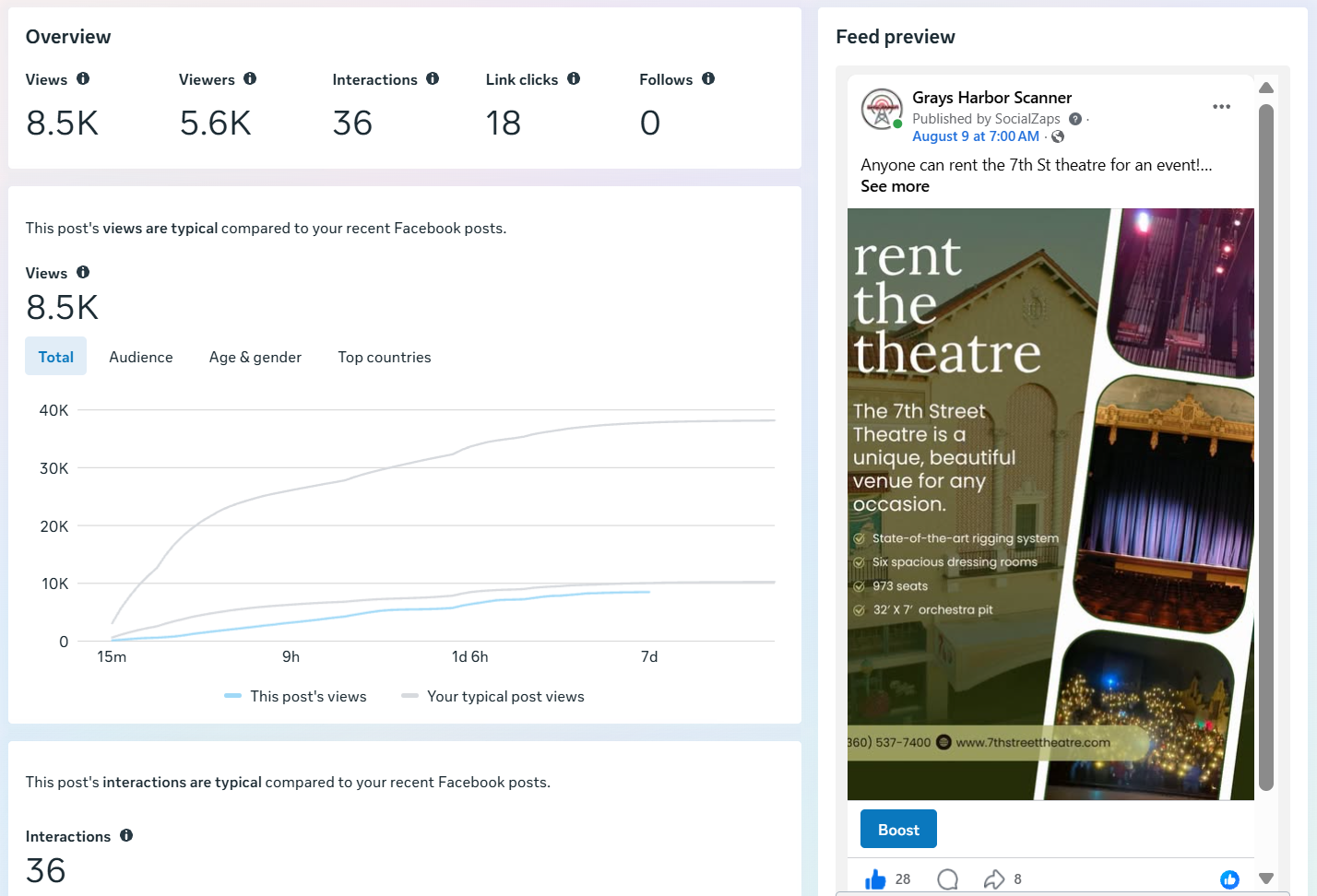Viewport: 1317px width, 896px height.
Task: Switch to the Audience tab
Action: tap(141, 357)
